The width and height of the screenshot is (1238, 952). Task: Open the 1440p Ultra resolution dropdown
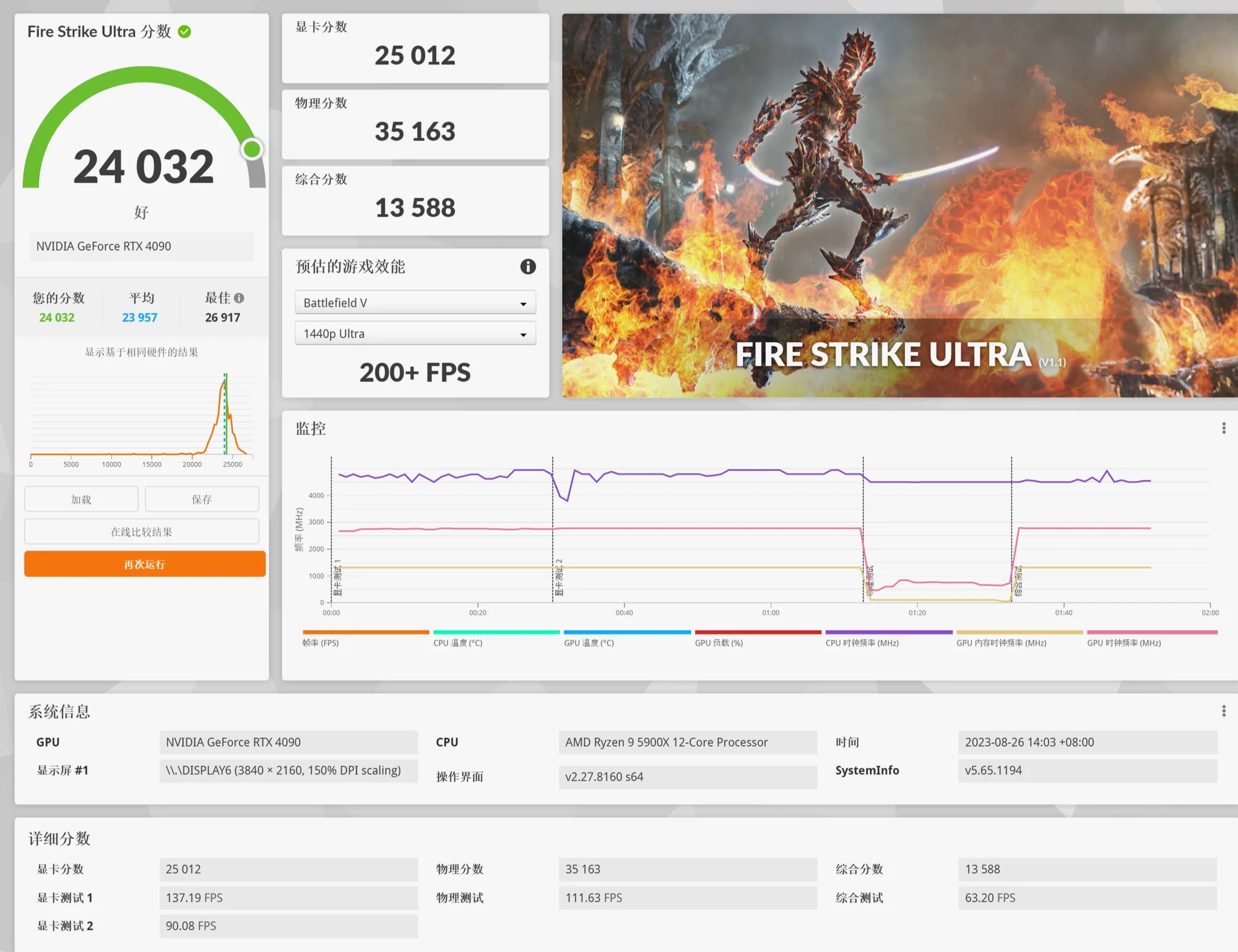tap(415, 334)
